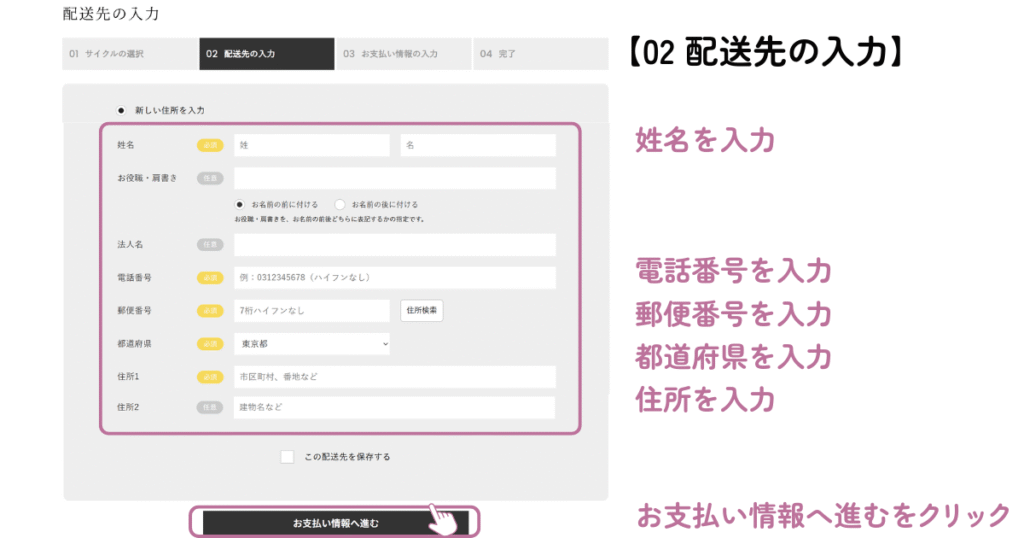This screenshot has height=538, width=1024.
Task: Jump to step 04 完了 tab
Action: pyautogui.click(x=541, y=54)
